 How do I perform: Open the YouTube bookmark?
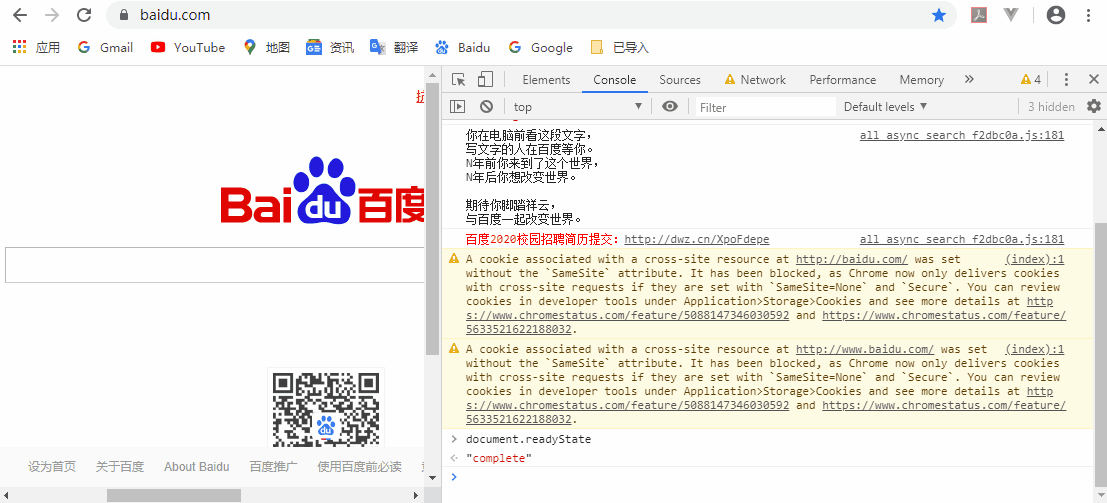click(x=188, y=47)
